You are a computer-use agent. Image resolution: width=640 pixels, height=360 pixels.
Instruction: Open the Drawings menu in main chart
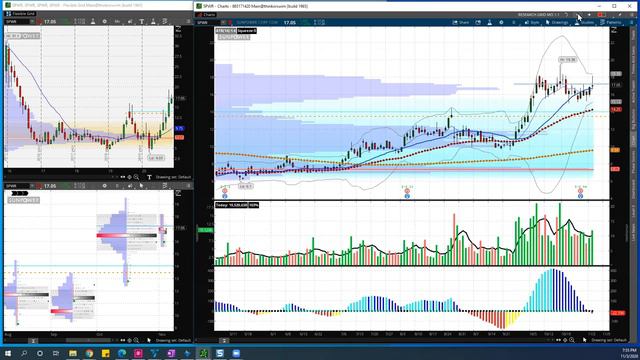coord(557,22)
